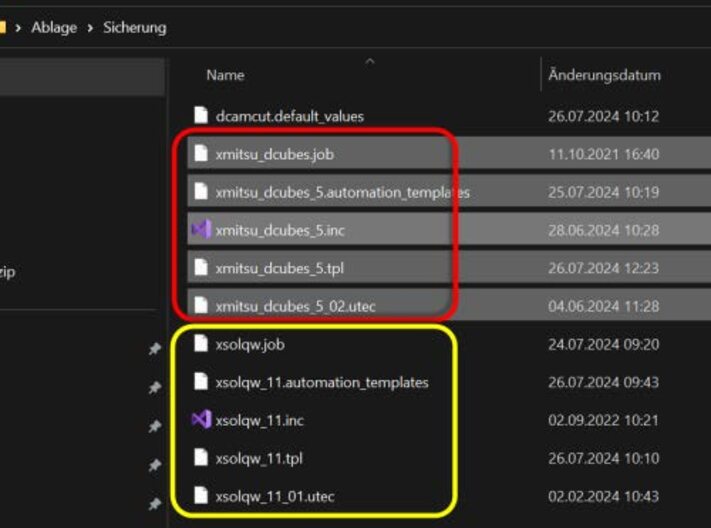Sort files by the Name column header
The width and height of the screenshot is (711, 528).
(x=225, y=75)
